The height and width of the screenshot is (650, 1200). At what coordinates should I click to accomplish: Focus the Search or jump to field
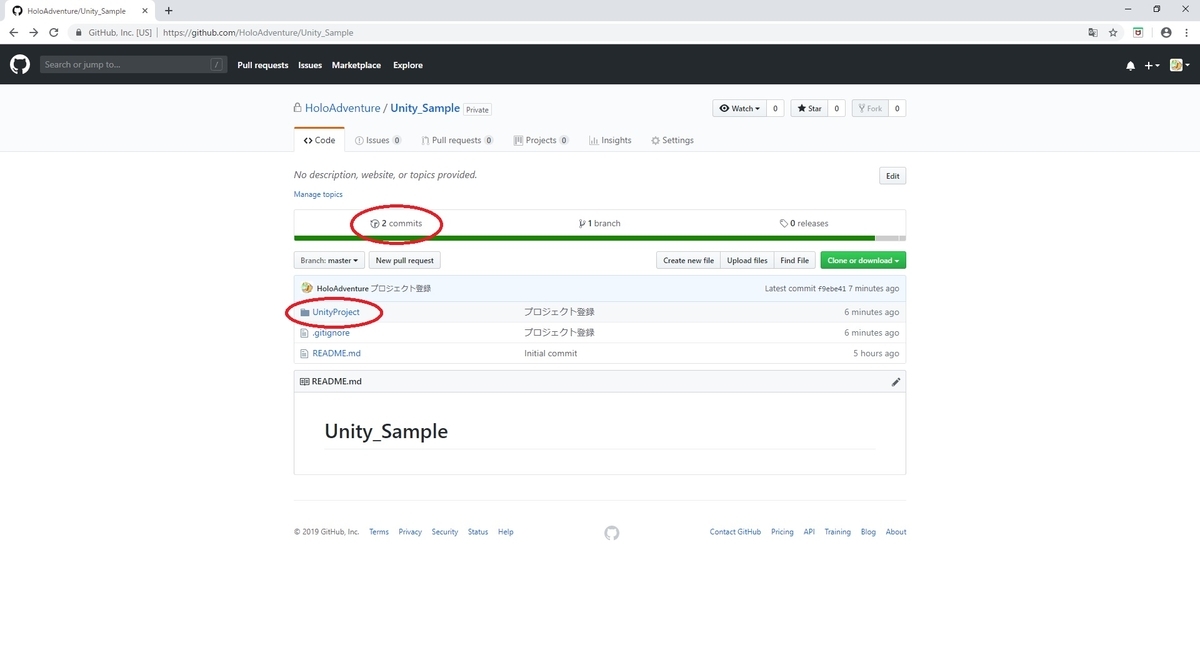(x=134, y=65)
